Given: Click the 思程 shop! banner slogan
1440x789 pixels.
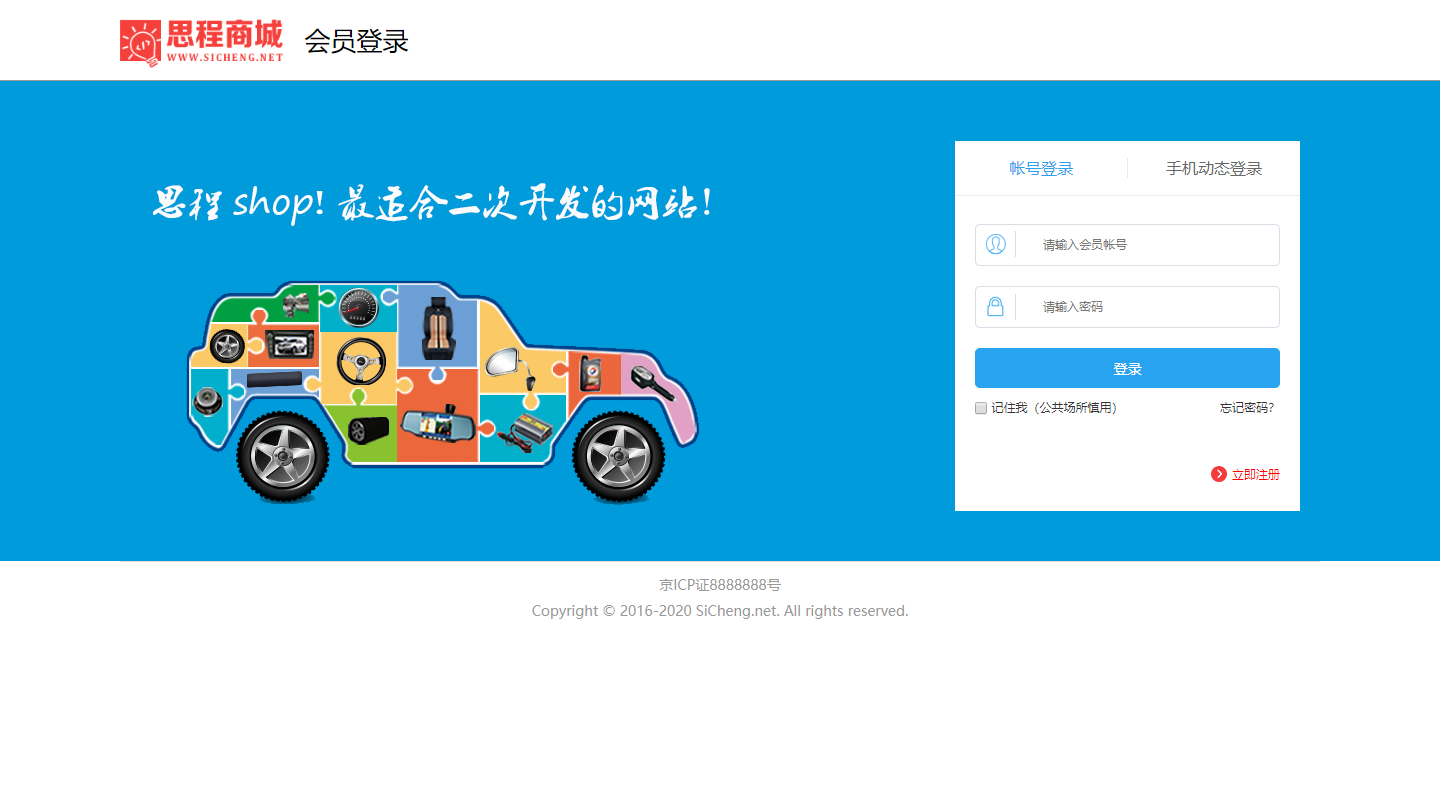Looking at the screenshot, I should 433,203.
